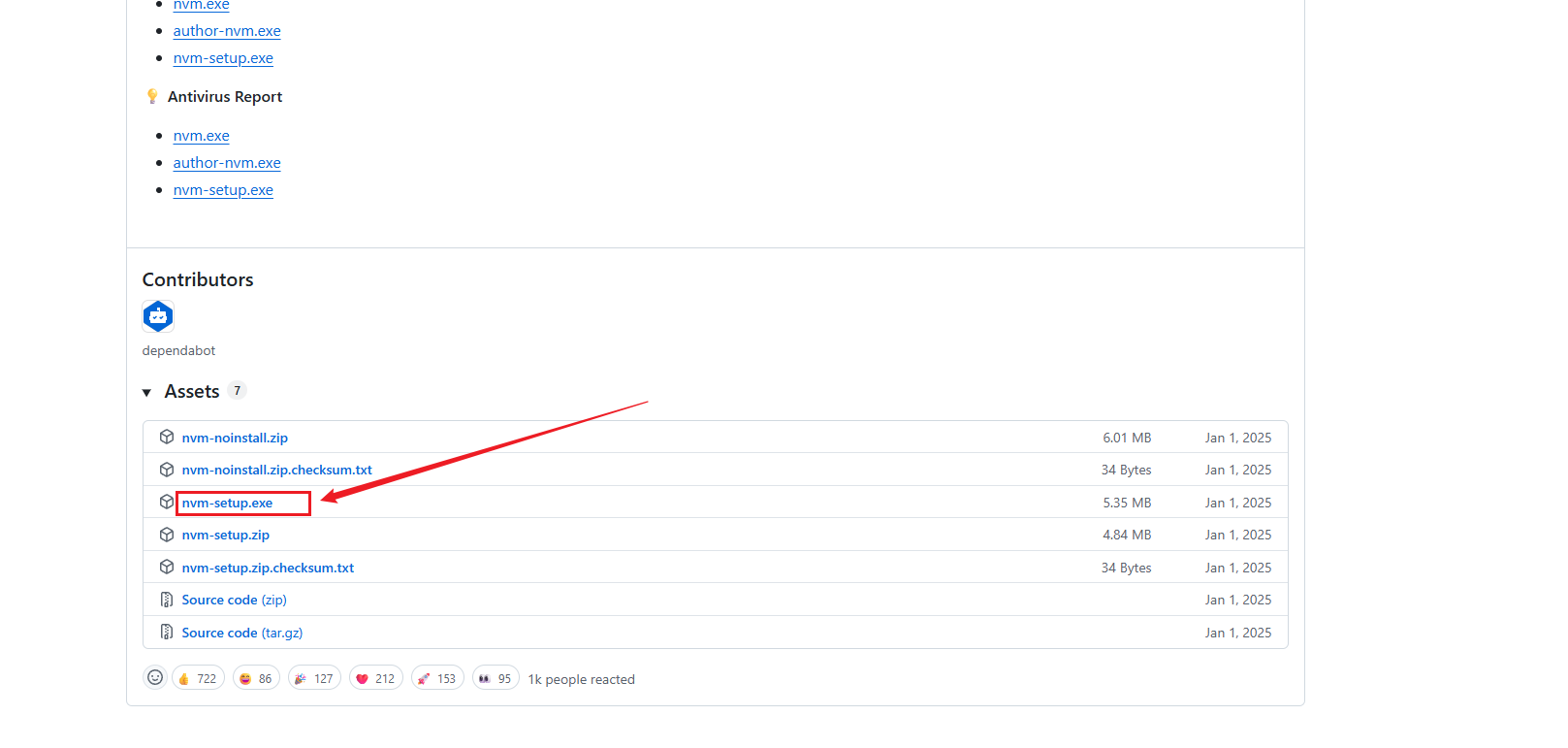
Task: Toggle the rocket reaction showing 153
Action: click(x=437, y=678)
